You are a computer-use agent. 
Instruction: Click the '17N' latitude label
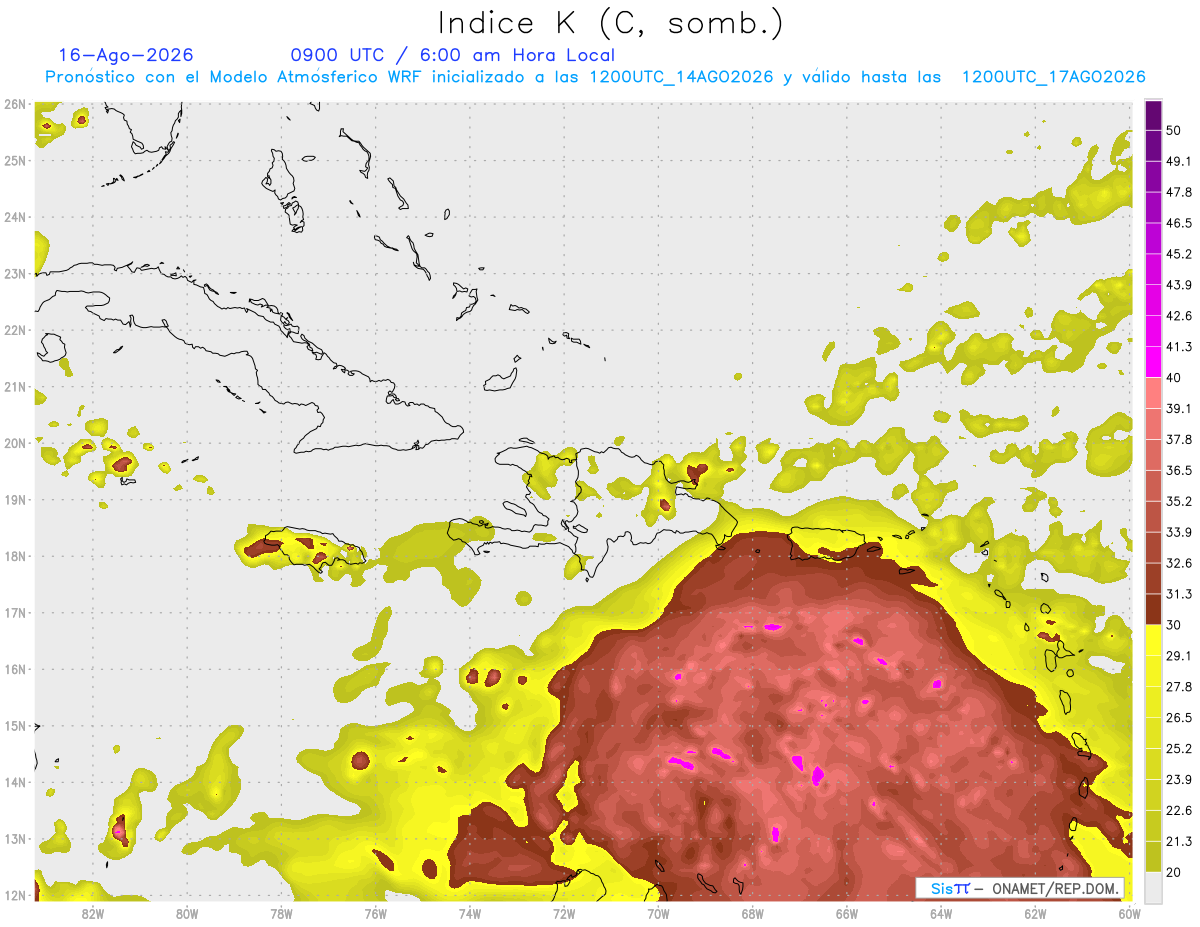15,612
